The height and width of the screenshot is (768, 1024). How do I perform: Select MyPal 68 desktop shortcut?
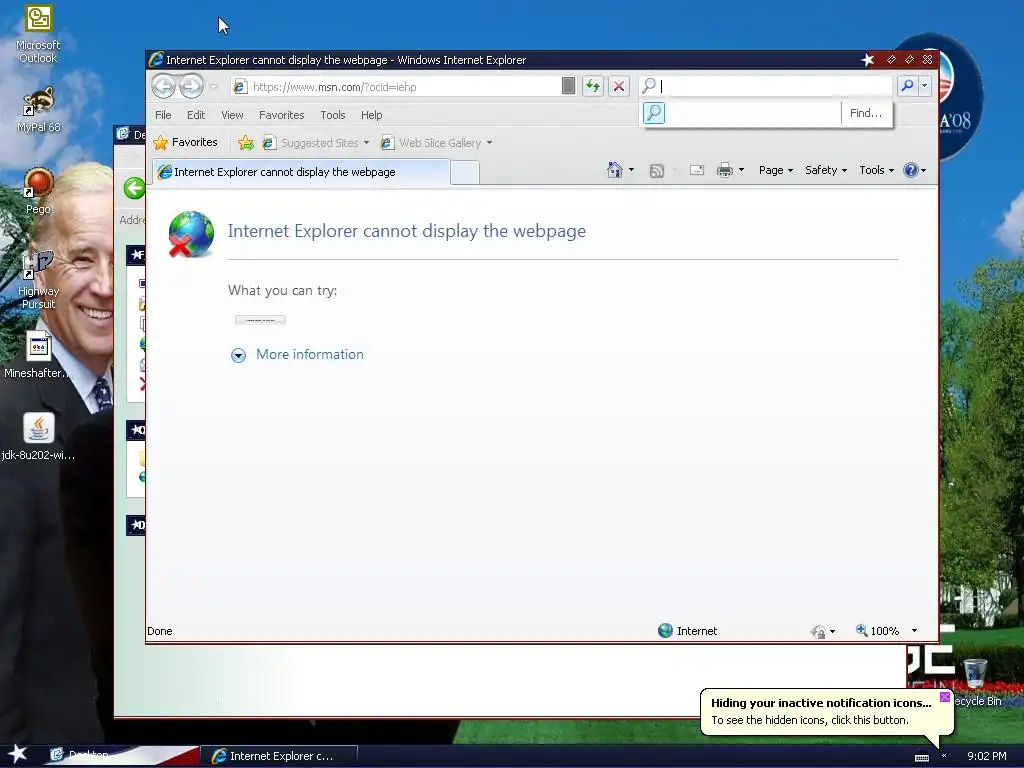click(38, 110)
